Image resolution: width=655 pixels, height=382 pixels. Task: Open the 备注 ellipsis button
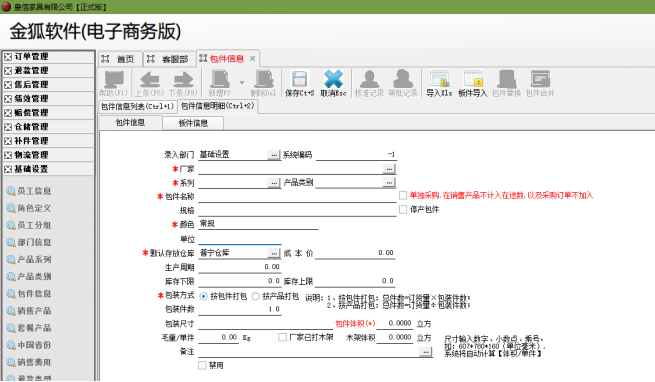point(426,352)
